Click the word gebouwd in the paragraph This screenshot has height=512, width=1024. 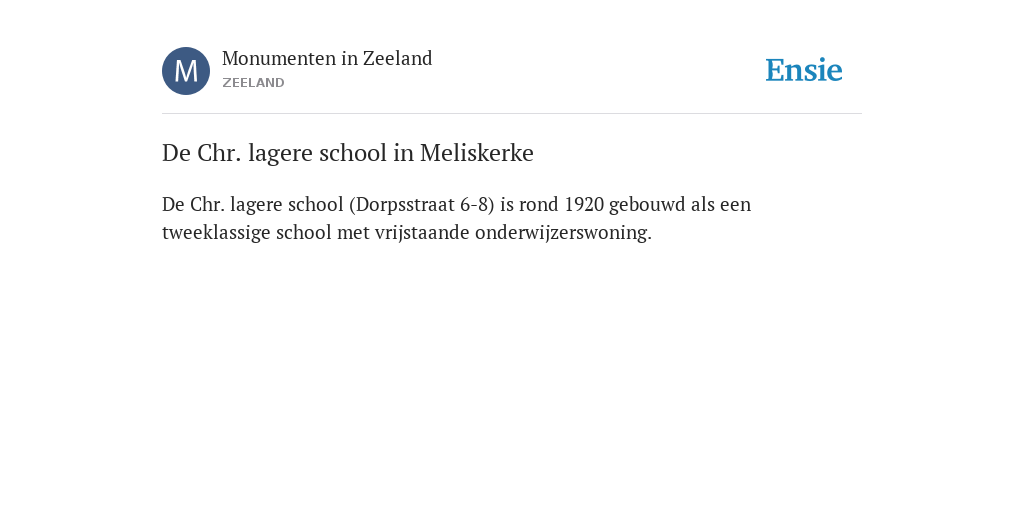click(x=647, y=205)
